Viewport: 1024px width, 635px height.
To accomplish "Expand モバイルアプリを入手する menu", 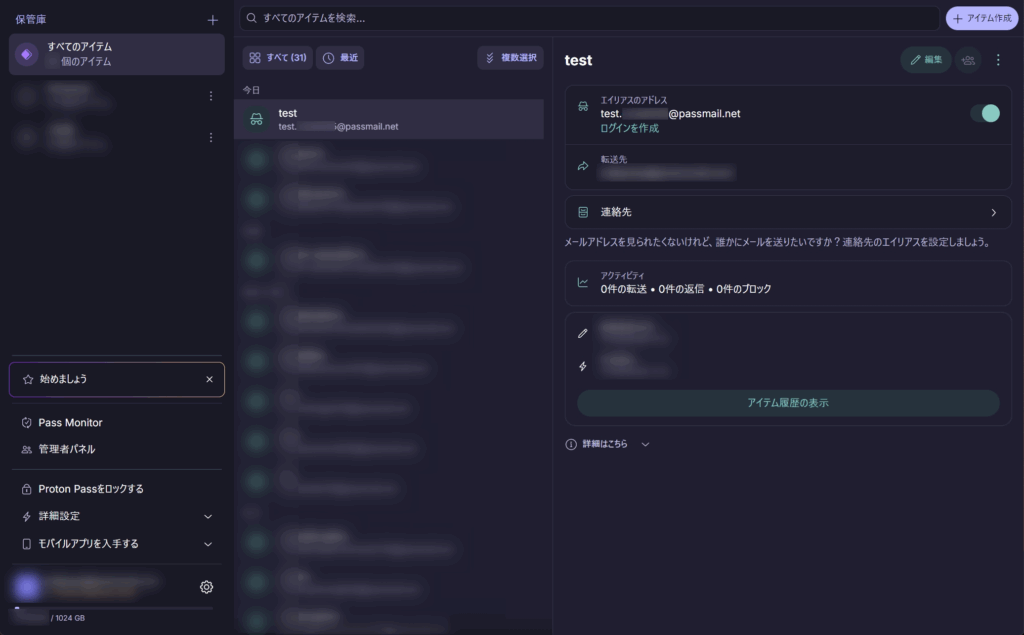I will click(x=117, y=544).
